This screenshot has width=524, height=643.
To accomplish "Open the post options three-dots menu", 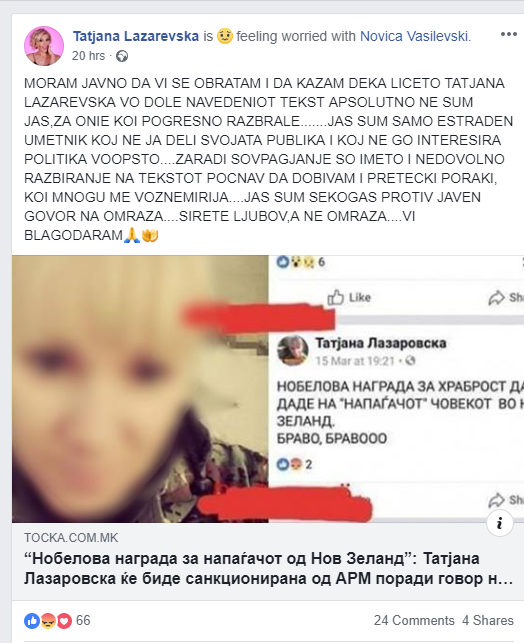I will tap(508, 34).
